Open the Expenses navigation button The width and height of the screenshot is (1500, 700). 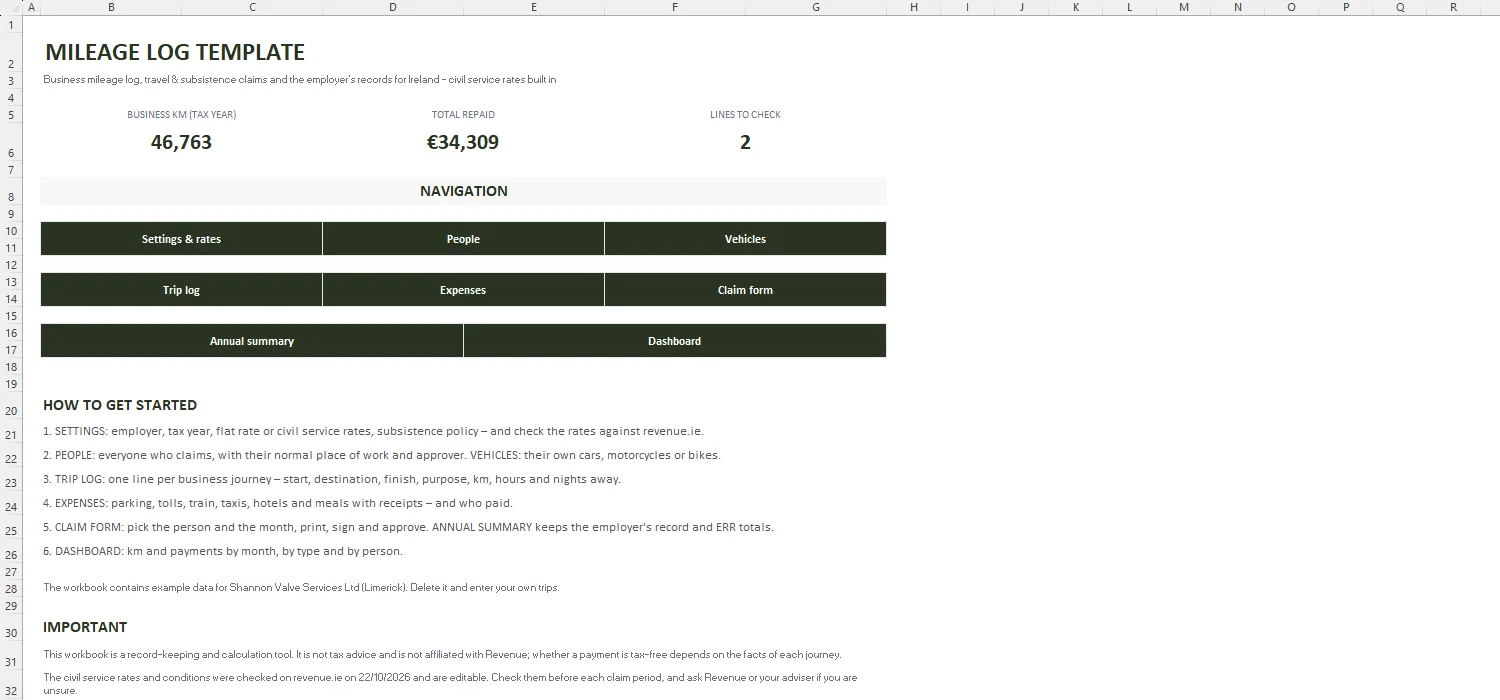[463, 290]
